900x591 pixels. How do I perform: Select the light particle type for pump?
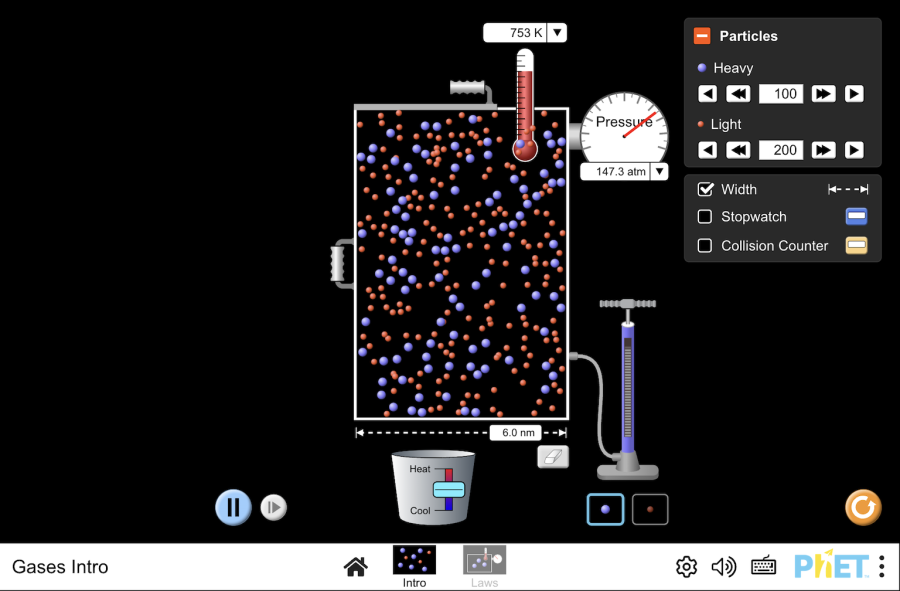click(x=650, y=509)
